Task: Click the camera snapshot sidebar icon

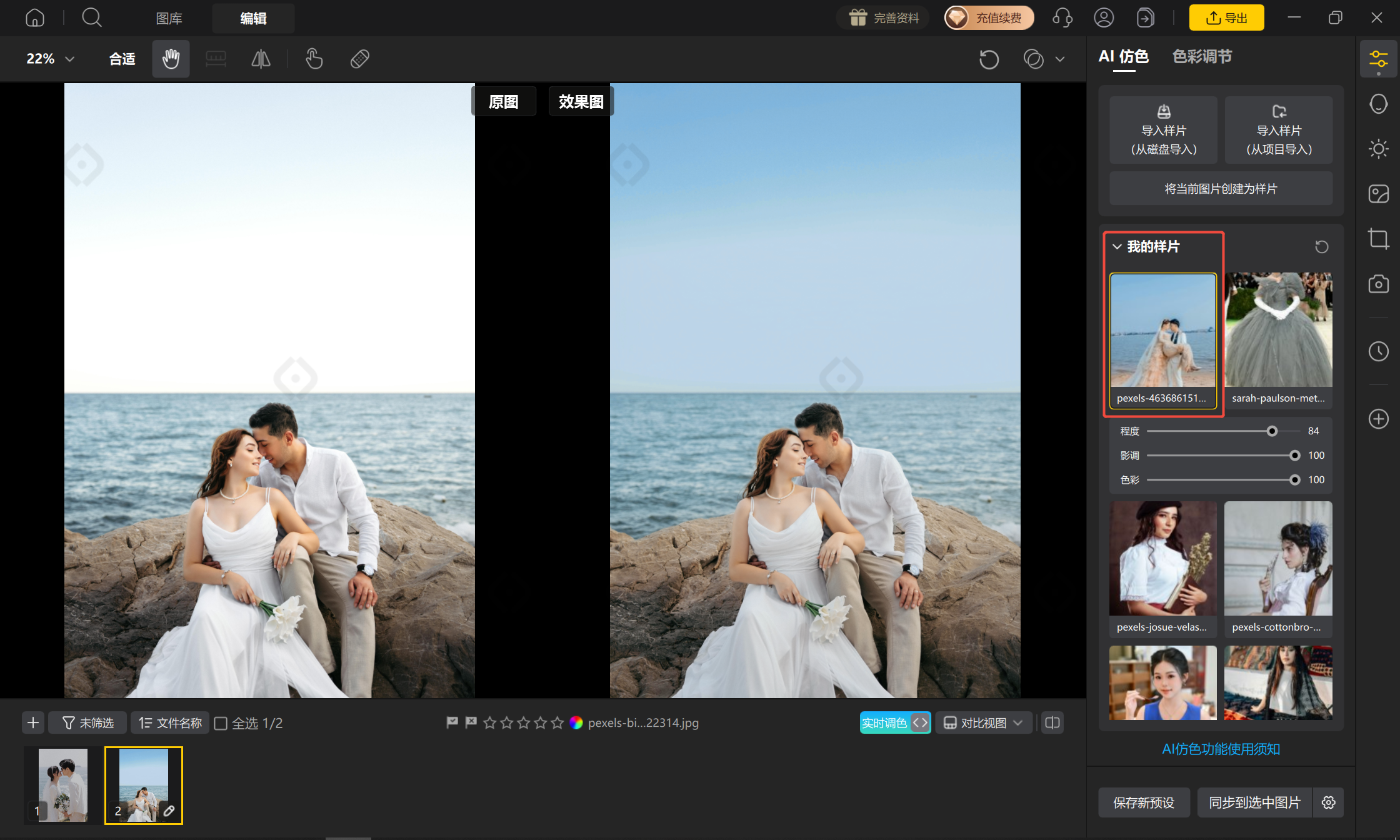Action: point(1378,284)
